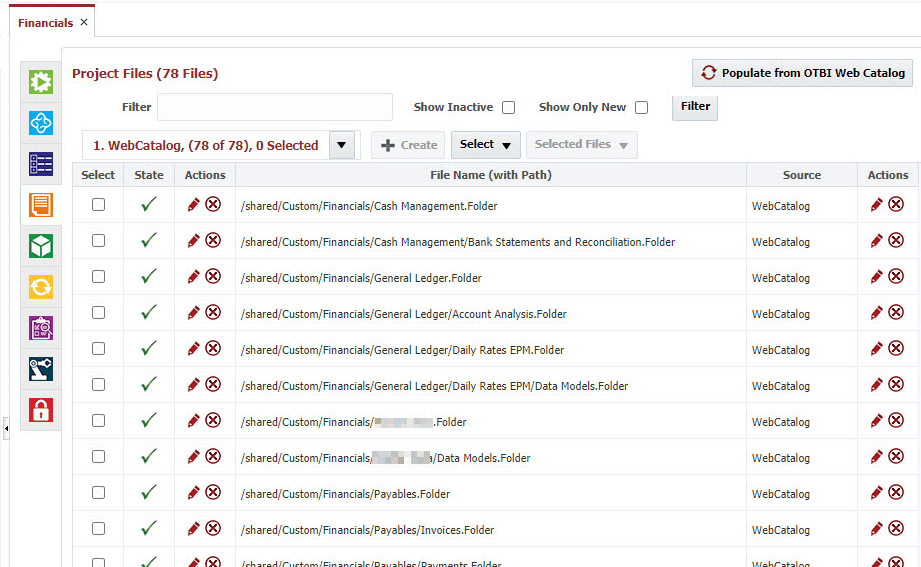
Task: Open the green play-gear sidebar icon
Action: [x=41, y=82]
